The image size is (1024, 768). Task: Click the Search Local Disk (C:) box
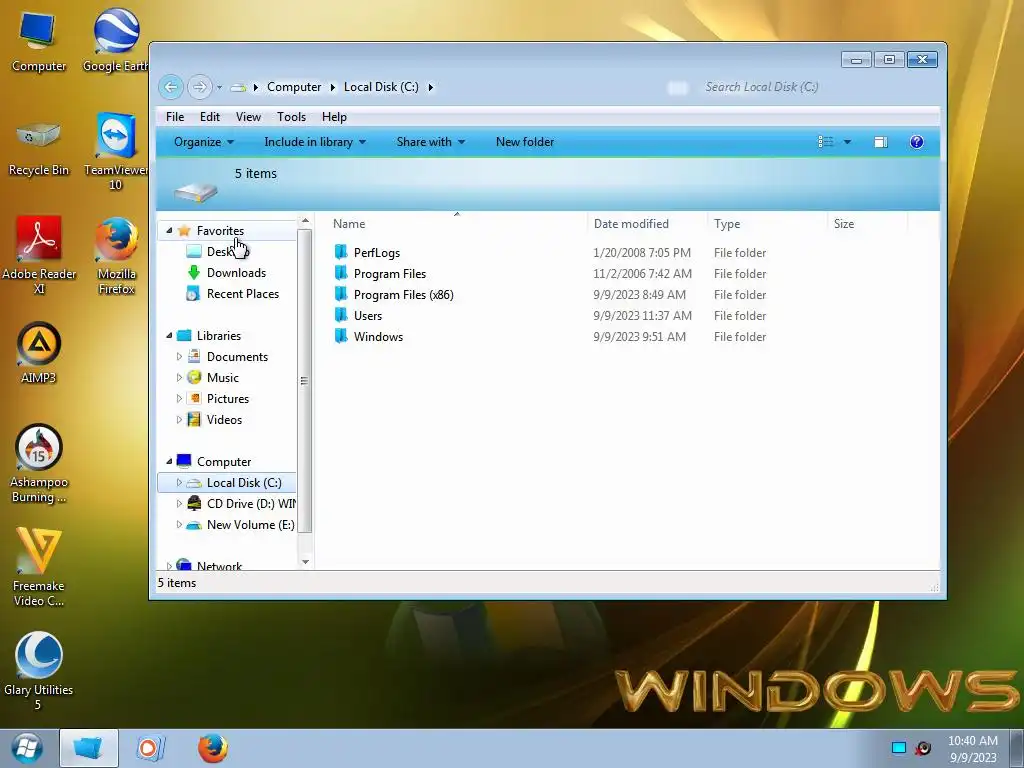point(802,87)
